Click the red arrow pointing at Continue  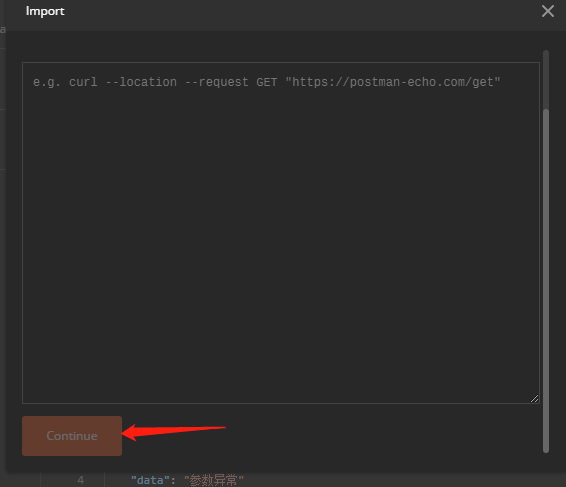(174, 432)
